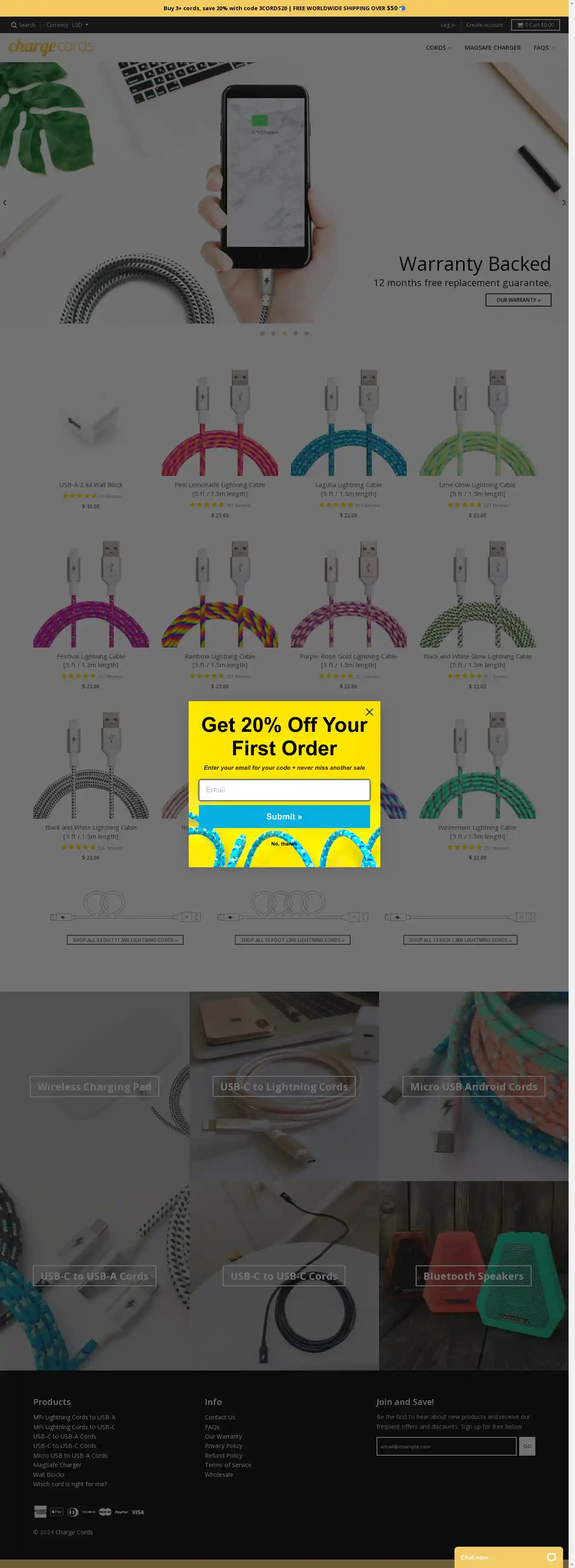Click the No, thanks link

pos(284,844)
